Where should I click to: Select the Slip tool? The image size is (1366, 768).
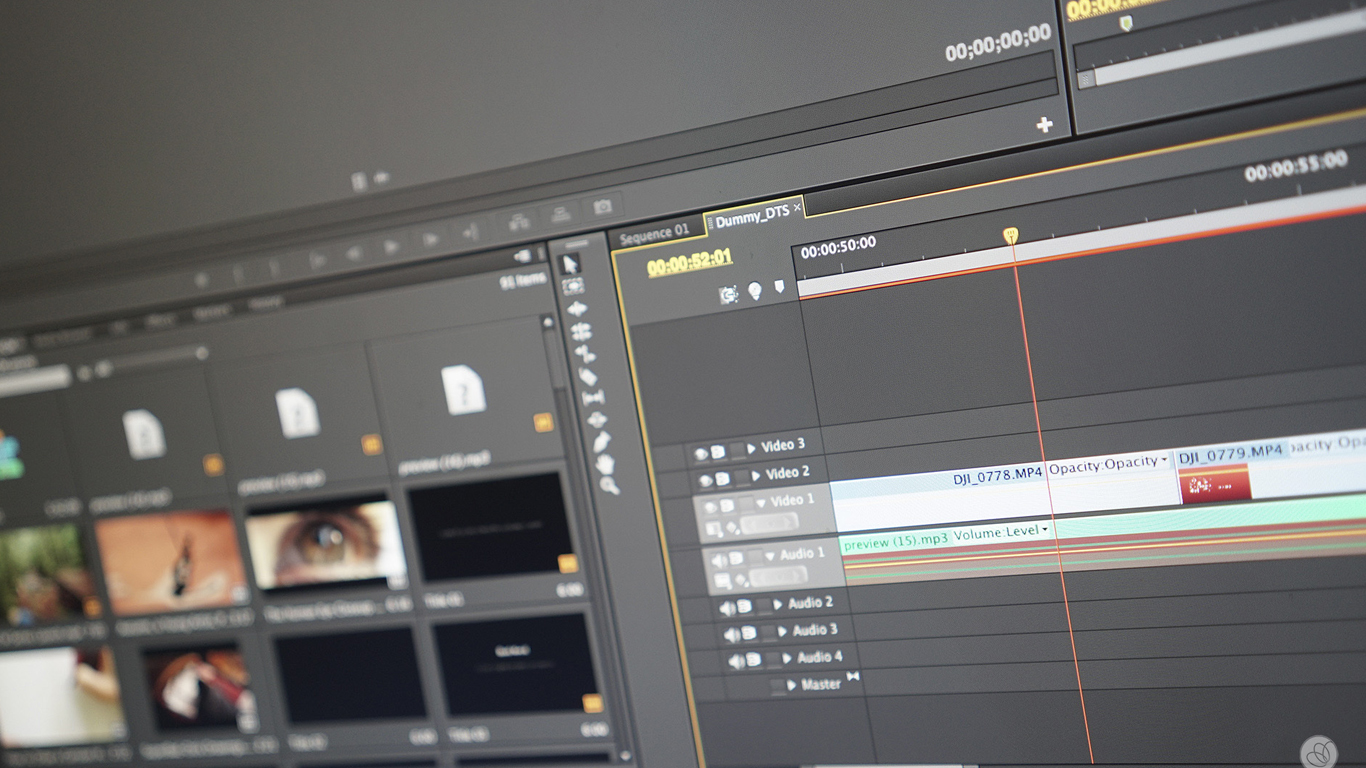pos(593,398)
